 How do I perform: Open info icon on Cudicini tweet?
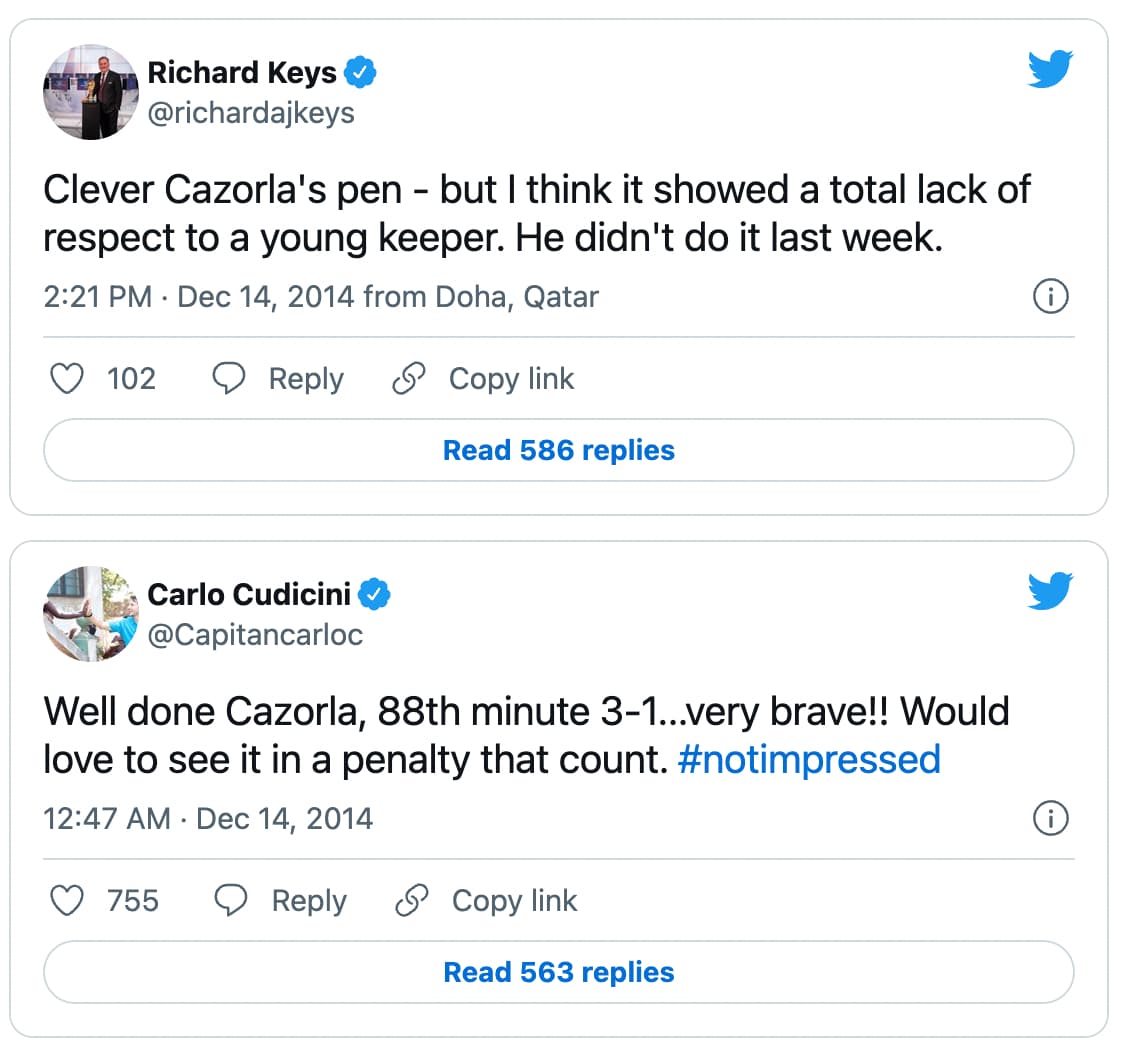(x=1051, y=818)
